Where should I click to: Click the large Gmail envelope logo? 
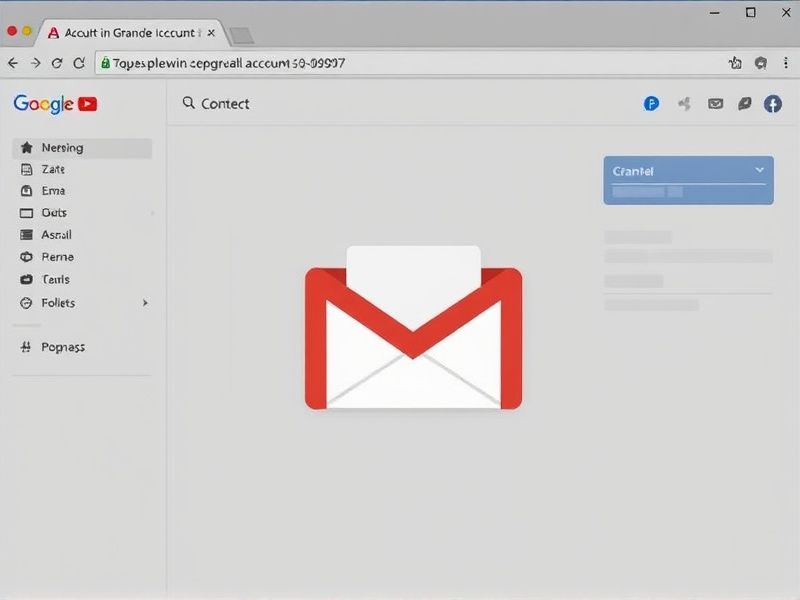coord(413,328)
